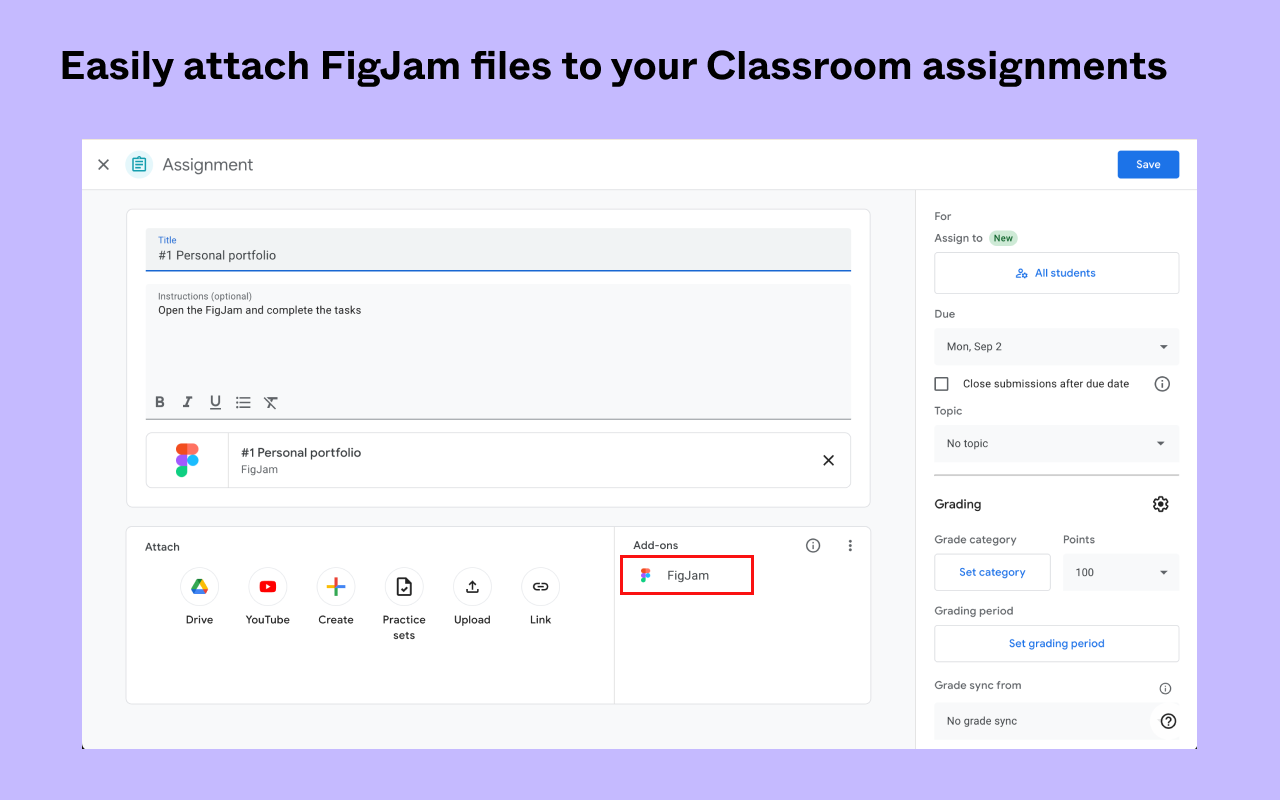The height and width of the screenshot is (800, 1280).
Task: Edit the Title field
Action: [498, 250]
